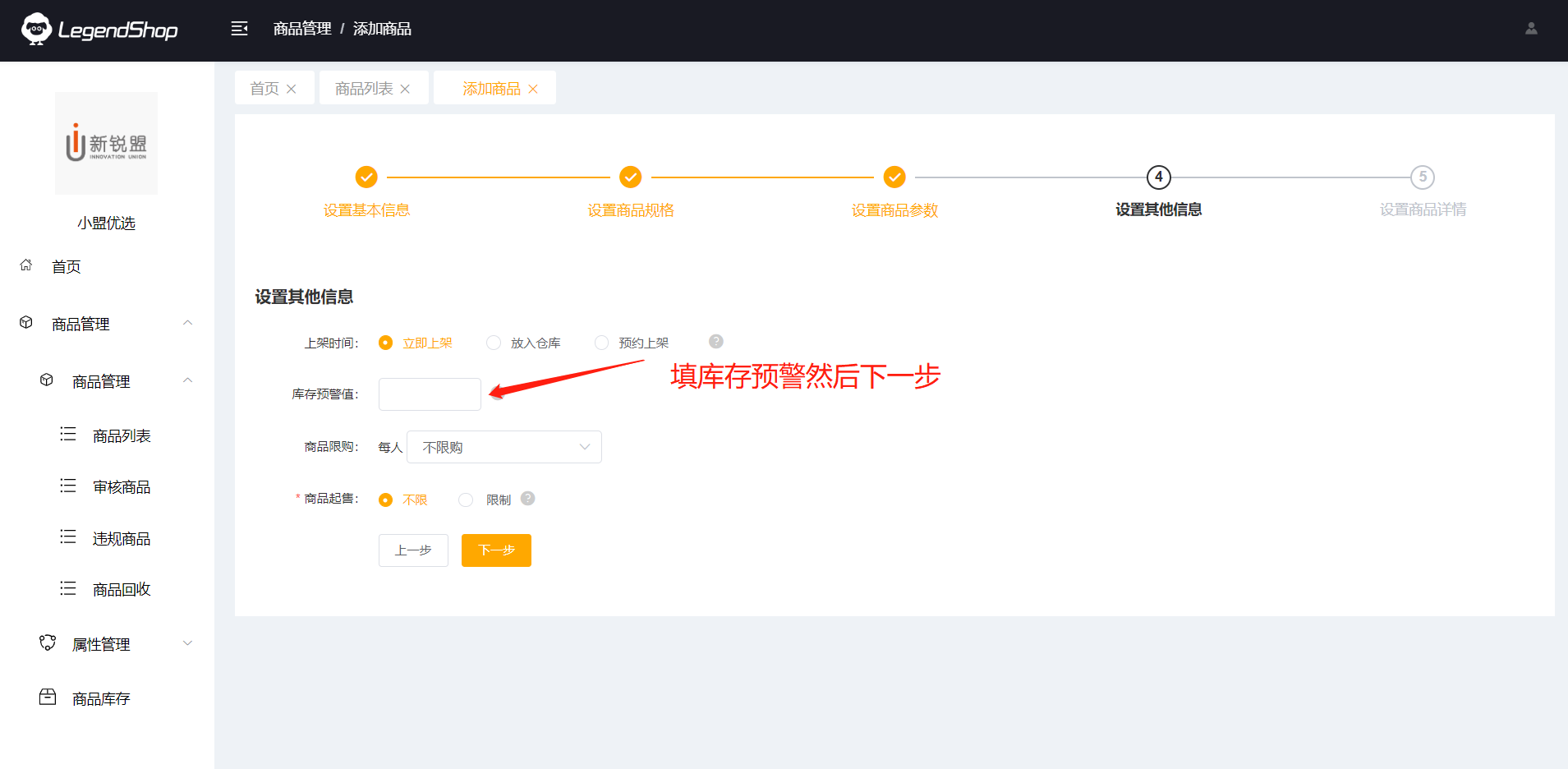Choose 限制 for 商品起售
1568x769 pixels.
click(466, 500)
